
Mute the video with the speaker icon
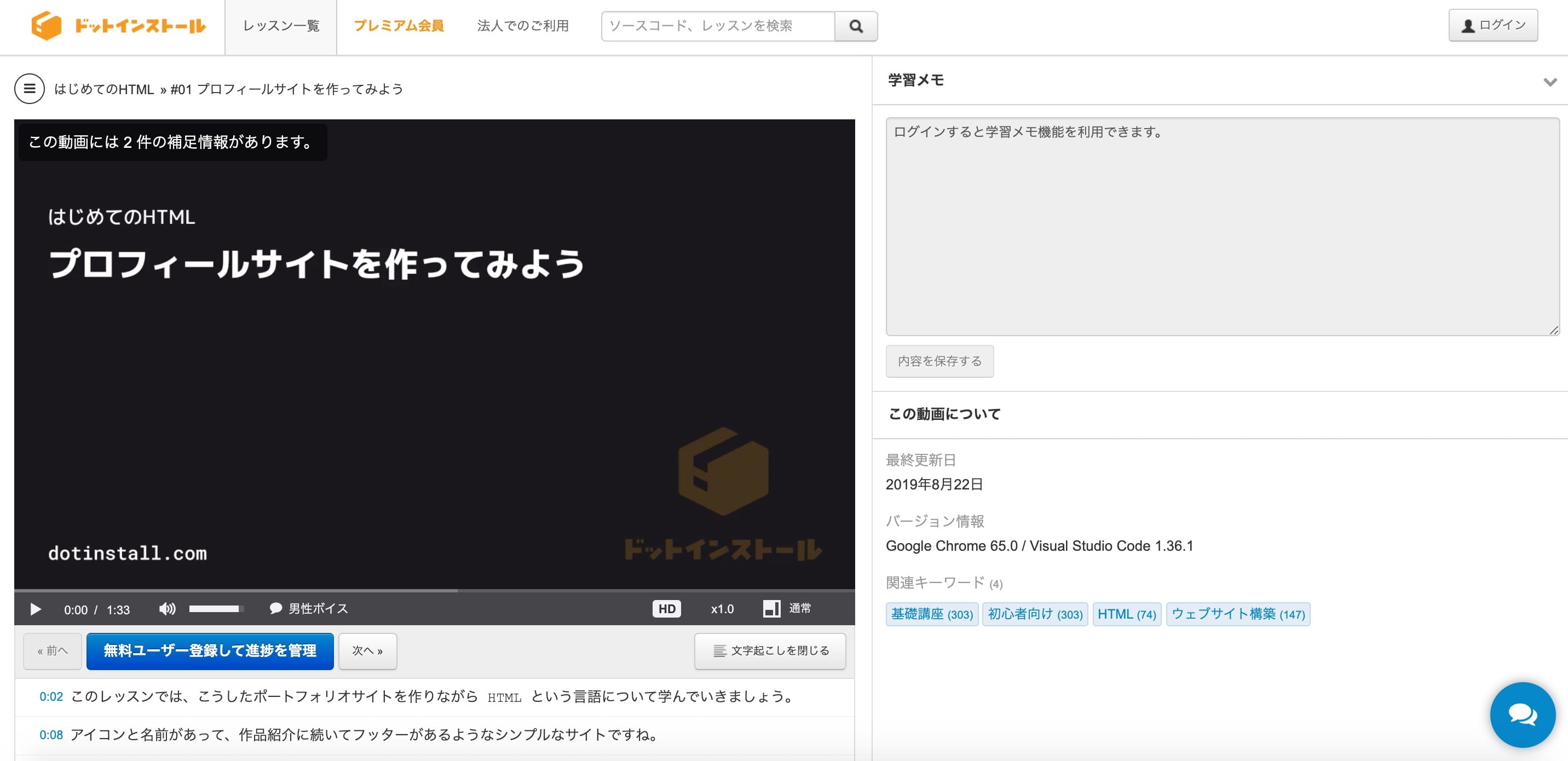167,609
